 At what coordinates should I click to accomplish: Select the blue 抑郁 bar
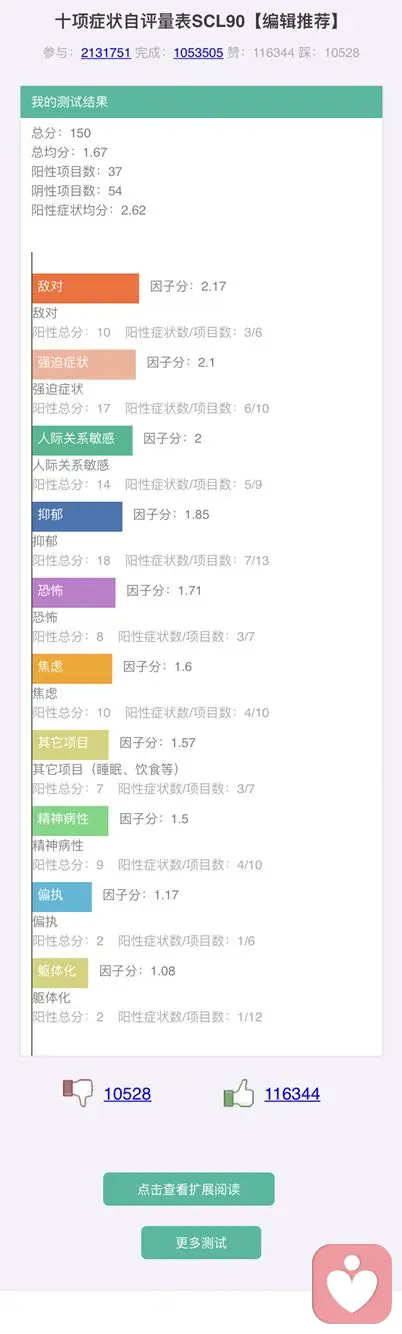click(77, 515)
